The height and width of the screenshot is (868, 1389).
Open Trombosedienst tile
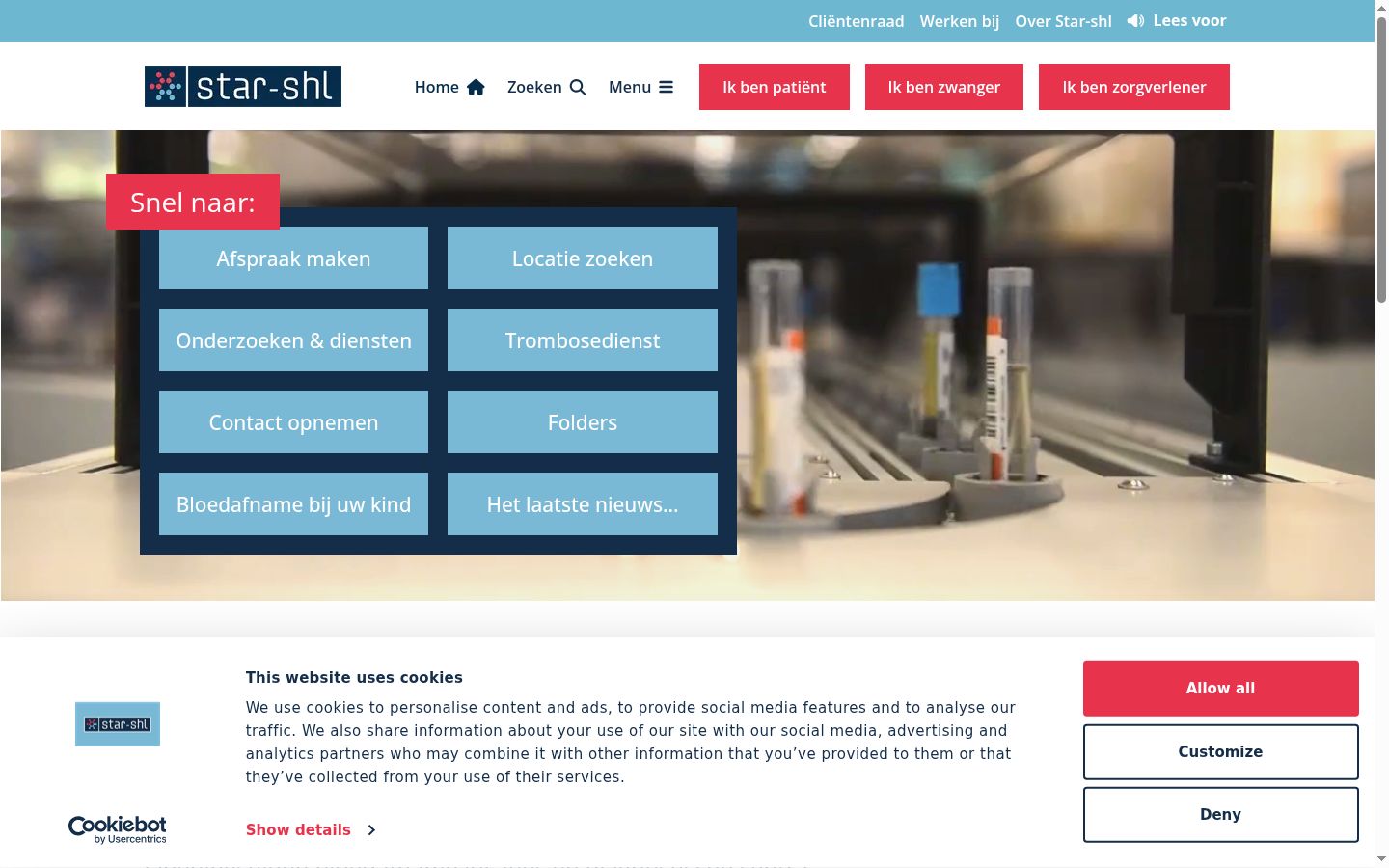(583, 340)
